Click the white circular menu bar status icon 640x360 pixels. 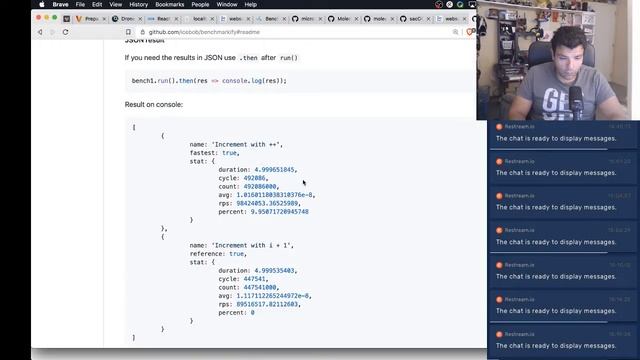click(x=449, y=4)
